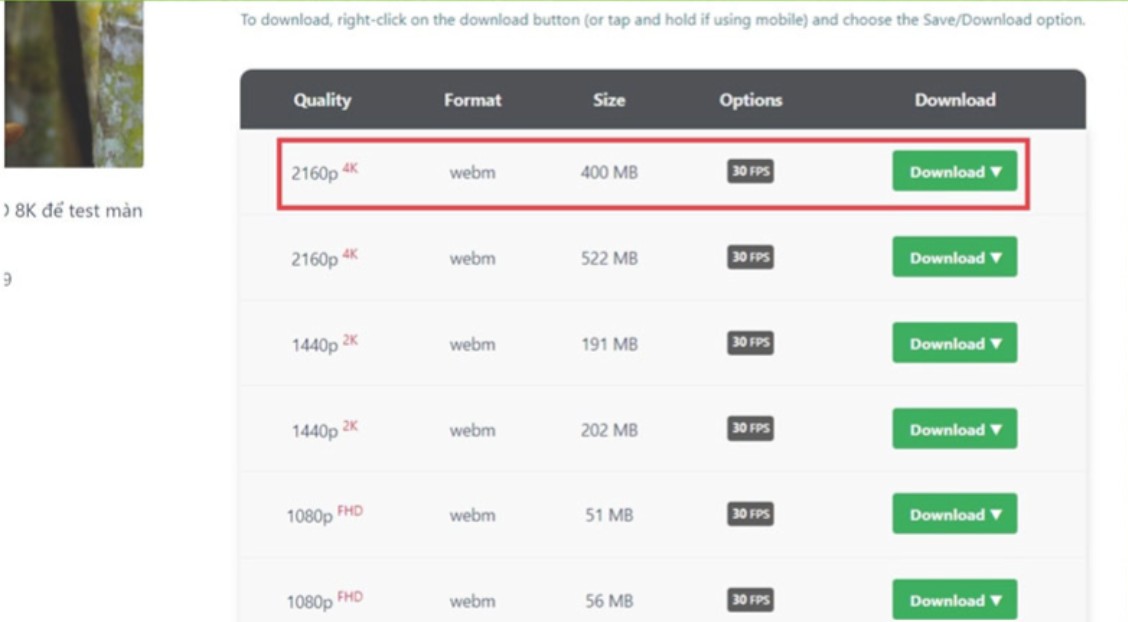Click the Options column header
Viewport: 1128px width, 622px height.
tap(750, 100)
